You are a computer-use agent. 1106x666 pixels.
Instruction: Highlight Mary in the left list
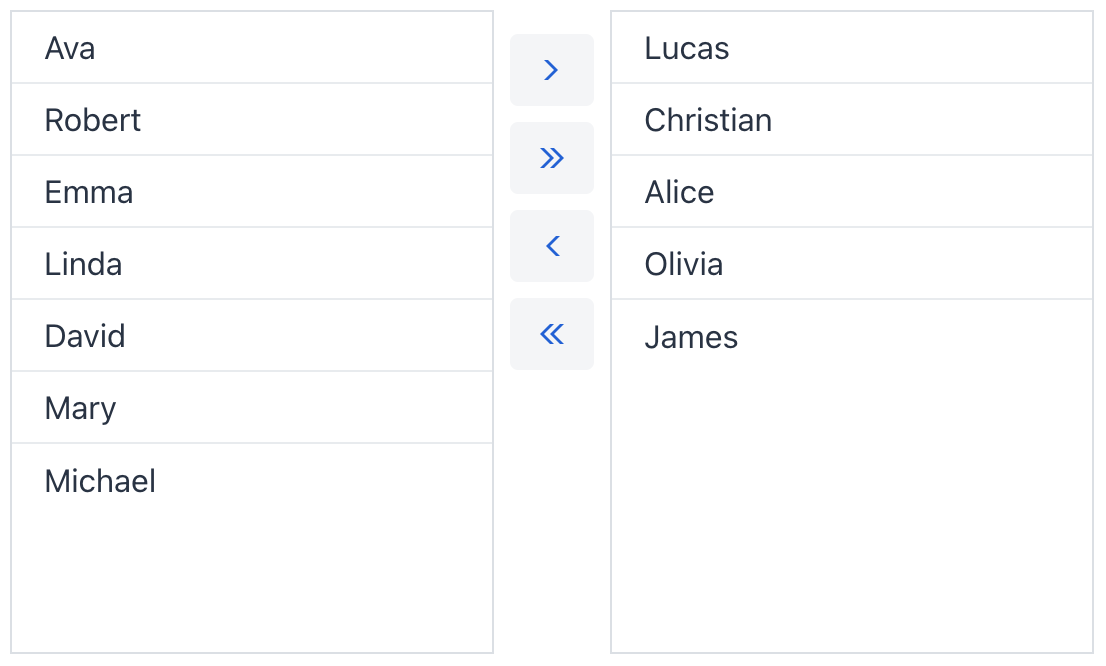[81, 408]
